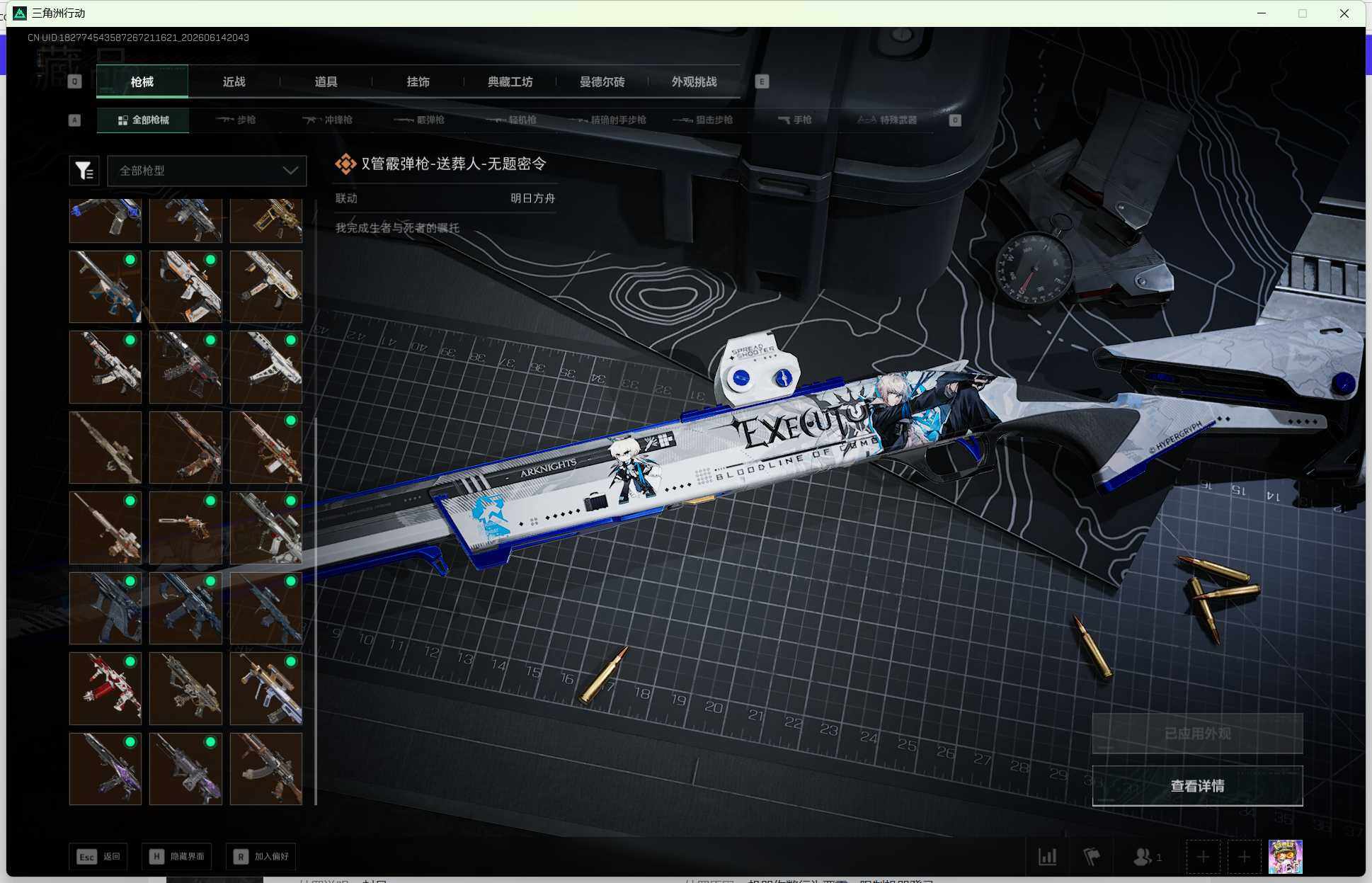Click the description 我完成生者与死者的嘱托
Screen dimensions: 1372x883
pyautogui.click(x=397, y=228)
